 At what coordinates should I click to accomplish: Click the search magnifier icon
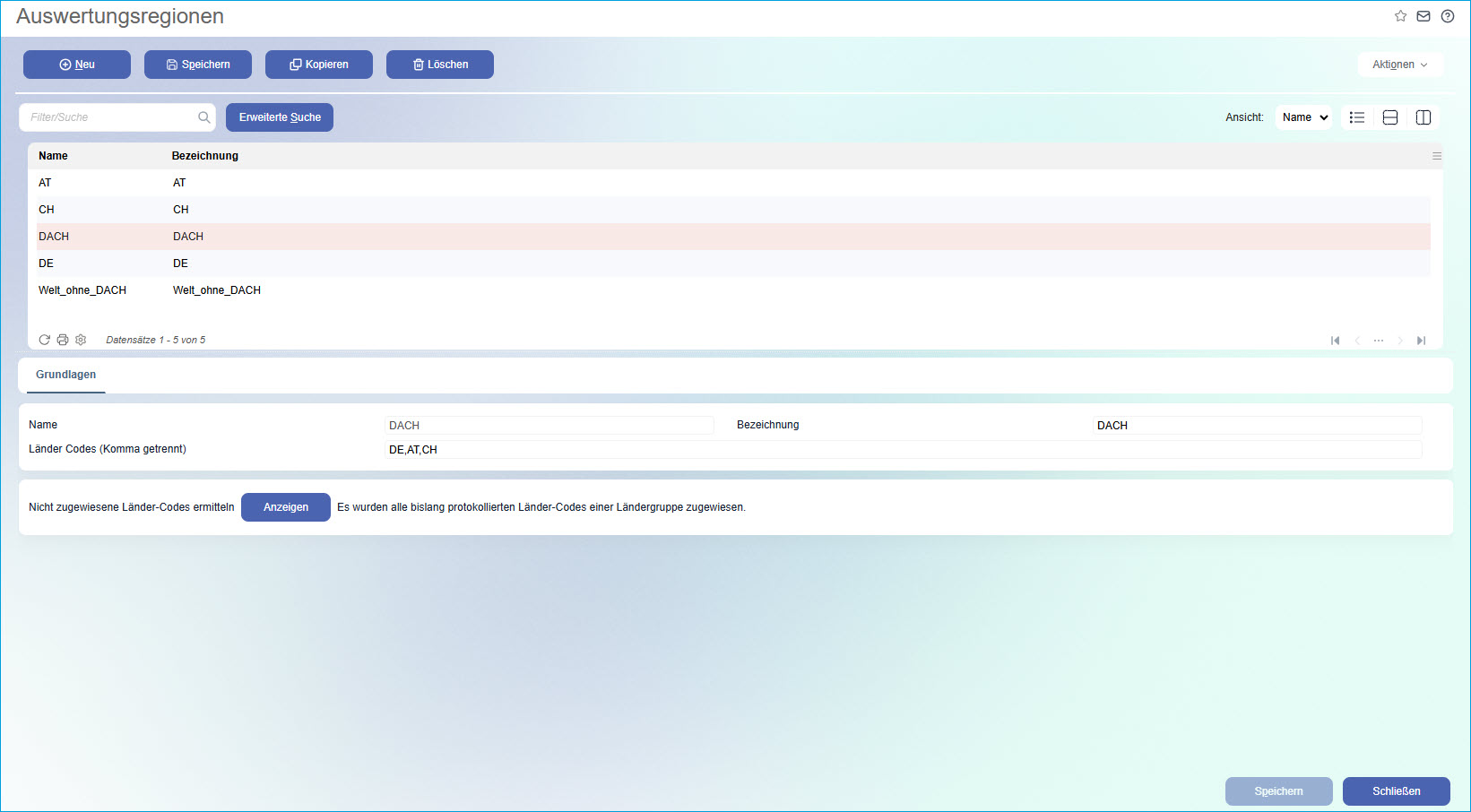click(204, 117)
